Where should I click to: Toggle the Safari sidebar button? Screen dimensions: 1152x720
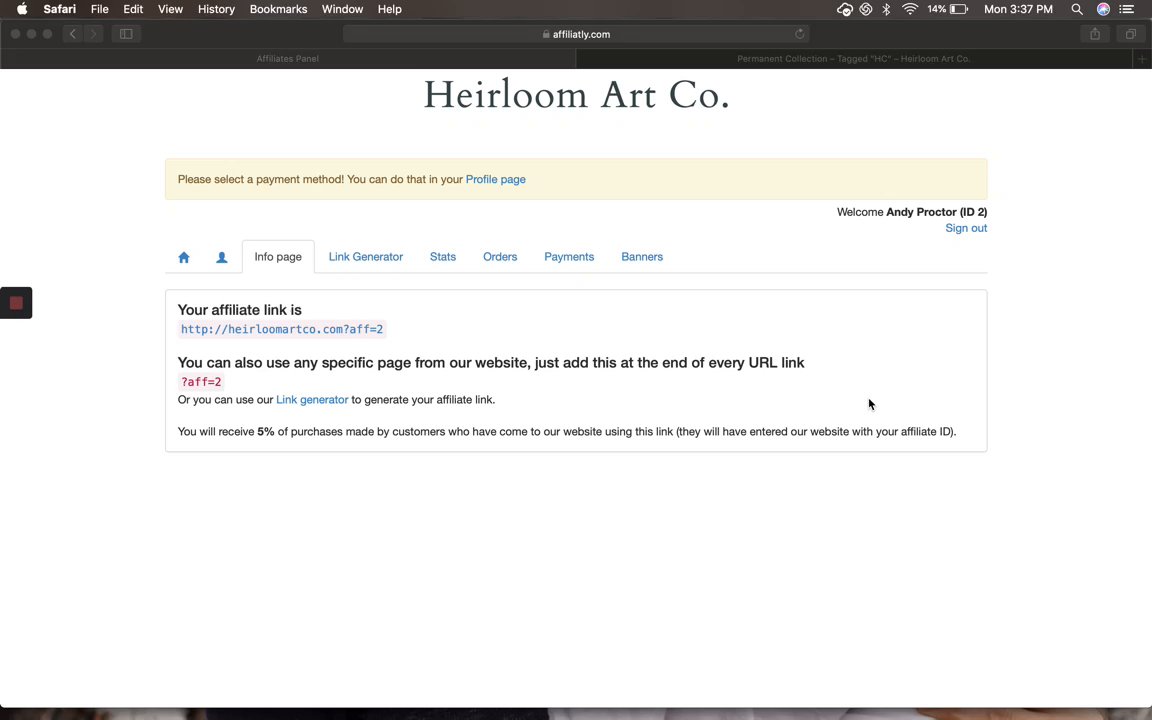tap(126, 34)
